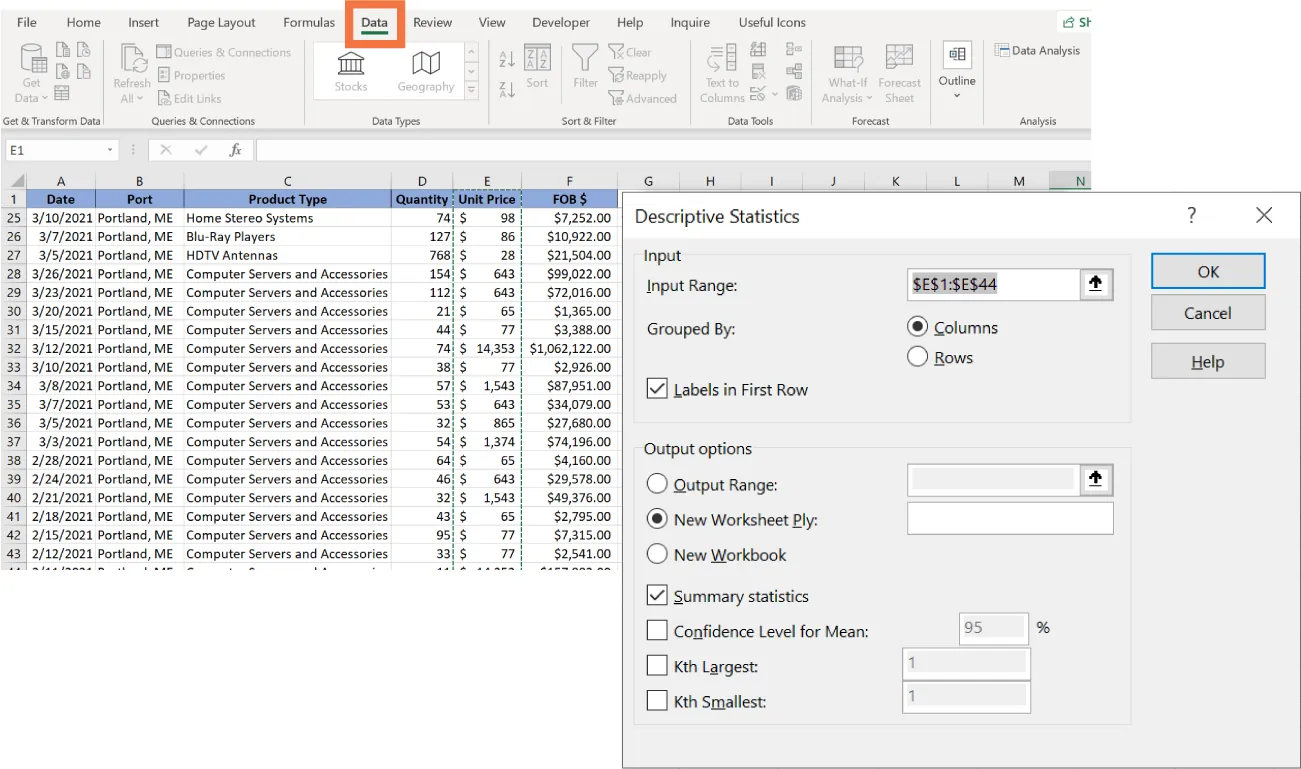Select the Geography data type
The width and height of the screenshot is (1301, 769).
pos(424,68)
